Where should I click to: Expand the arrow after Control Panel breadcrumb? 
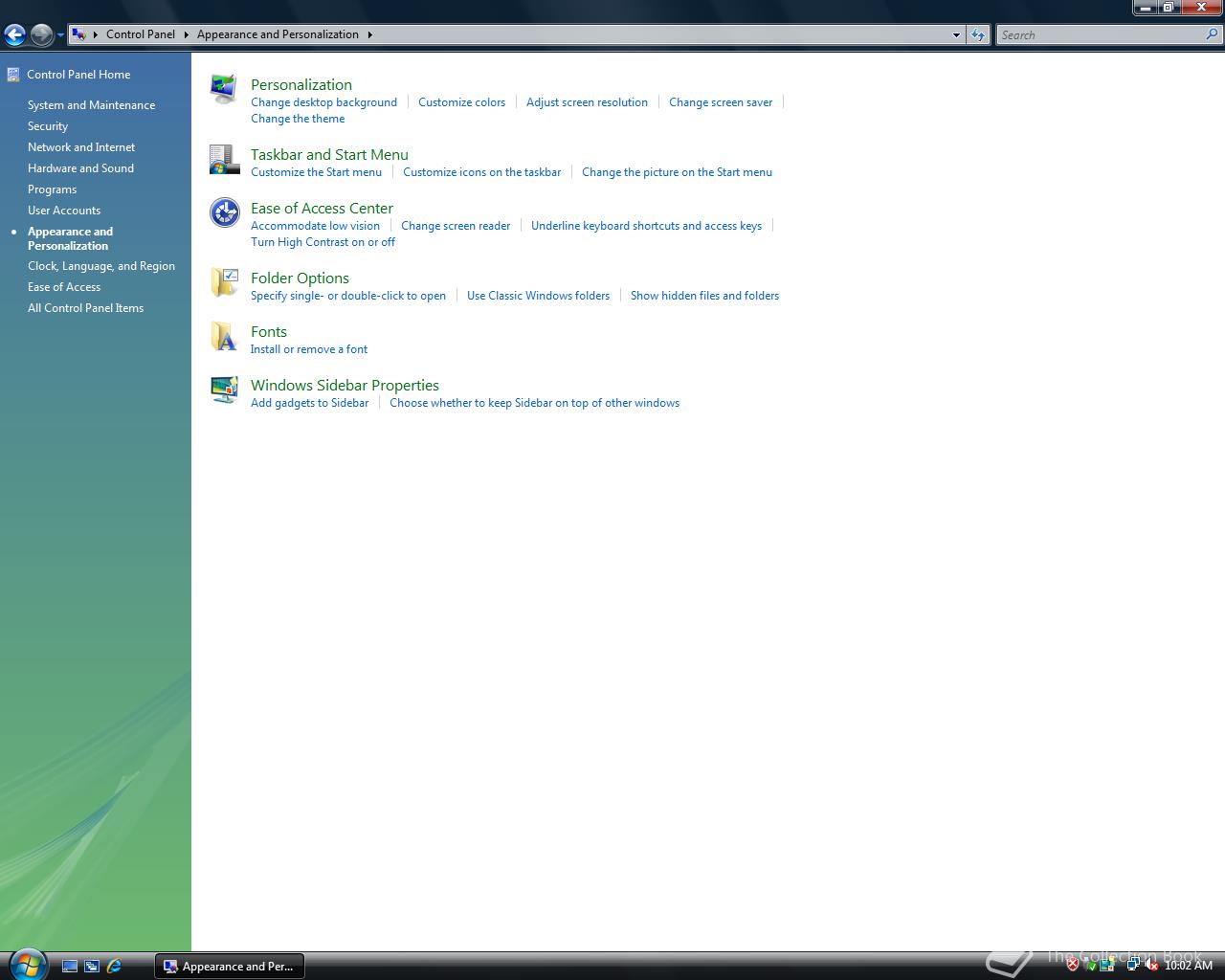click(x=187, y=34)
